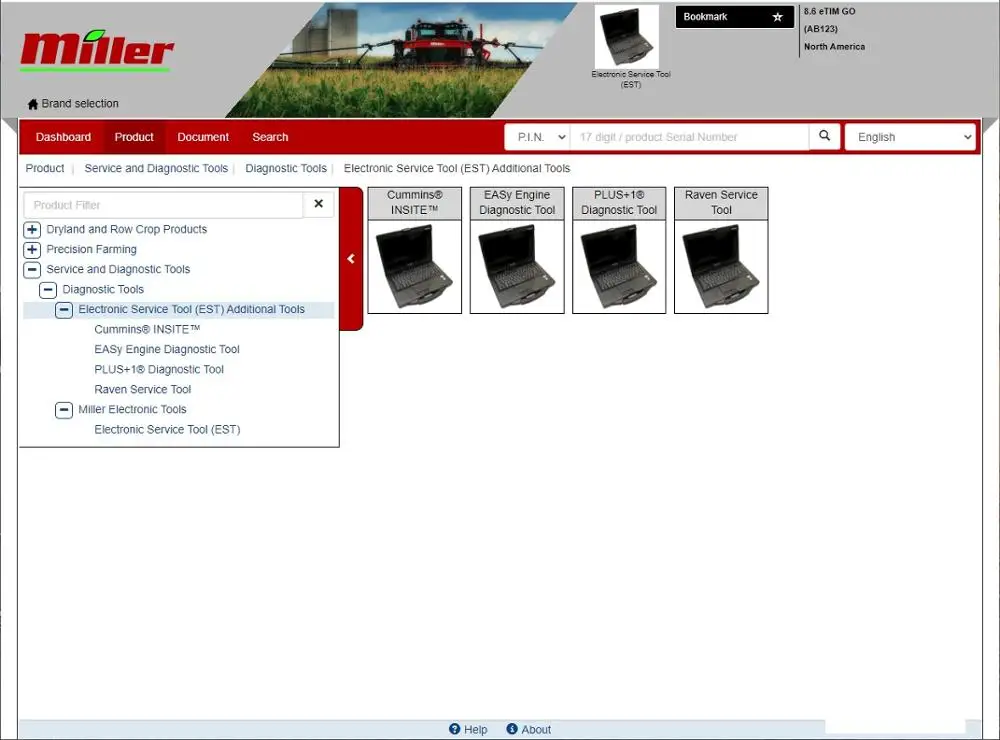The width and height of the screenshot is (1000, 740).
Task: Select Electronic Service Tool (EST) tree leaf
Action: coord(167,430)
